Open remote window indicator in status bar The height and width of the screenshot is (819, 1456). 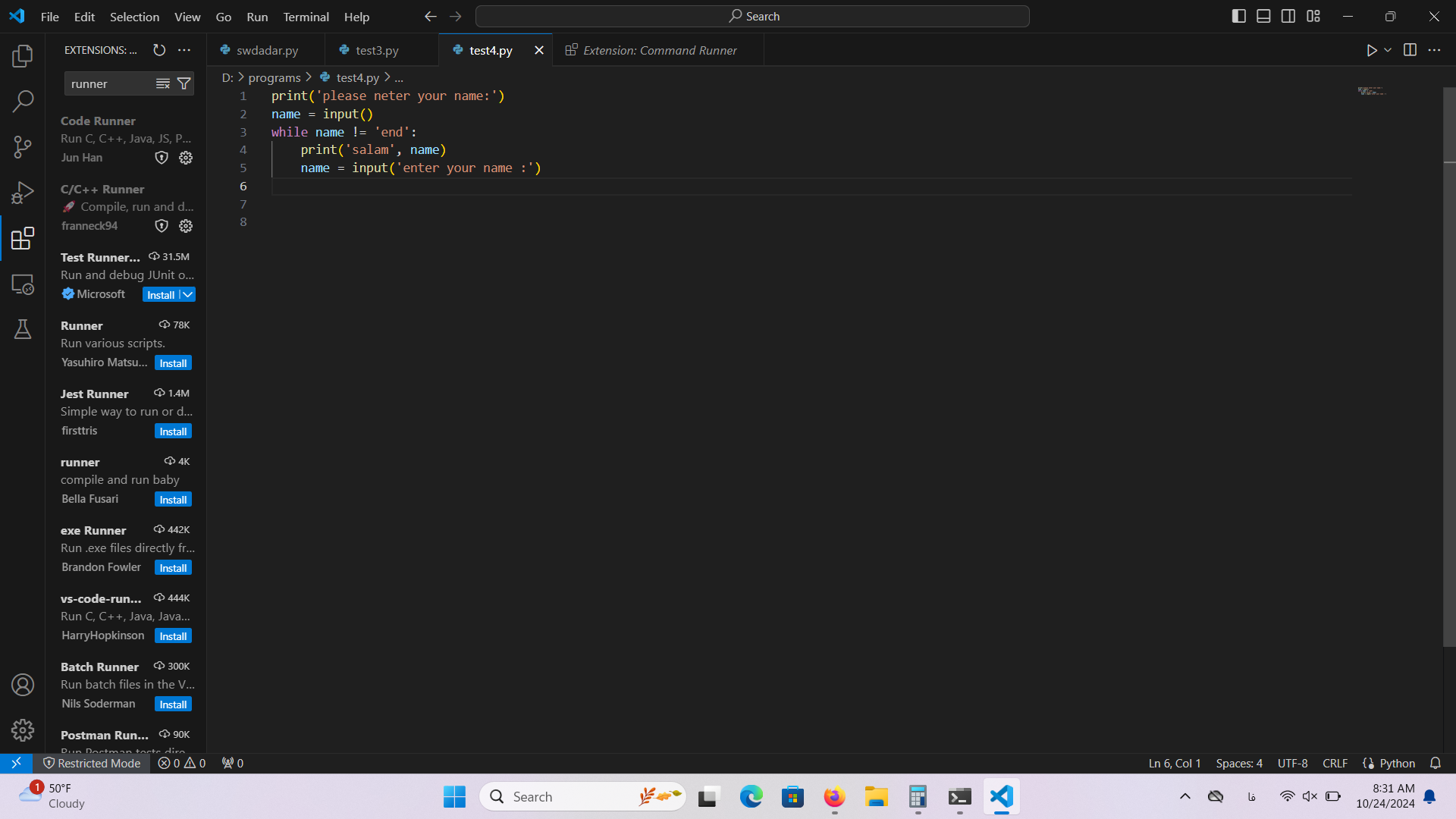[16, 763]
